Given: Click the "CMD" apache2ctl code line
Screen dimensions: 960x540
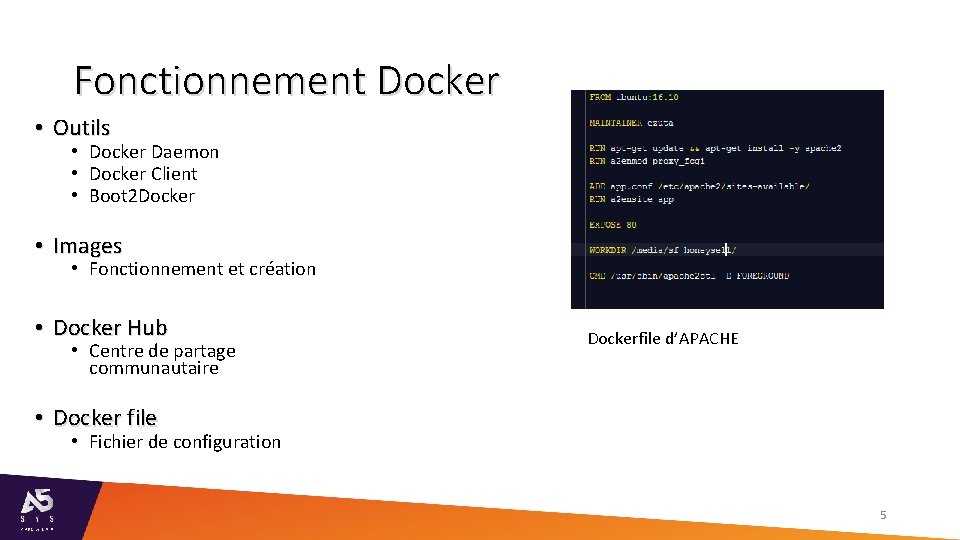Looking at the screenshot, I should coord(689,276).
